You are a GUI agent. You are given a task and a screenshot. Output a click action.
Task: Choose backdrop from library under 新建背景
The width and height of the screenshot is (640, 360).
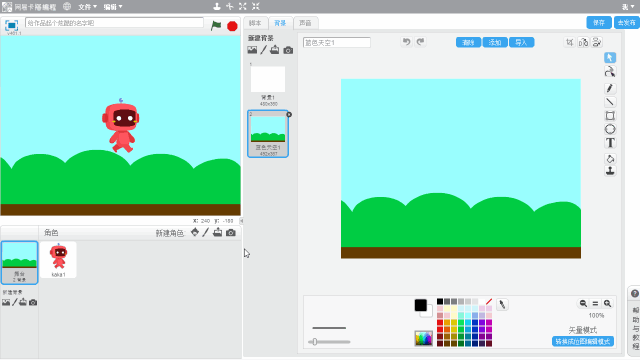pos(252,50)
